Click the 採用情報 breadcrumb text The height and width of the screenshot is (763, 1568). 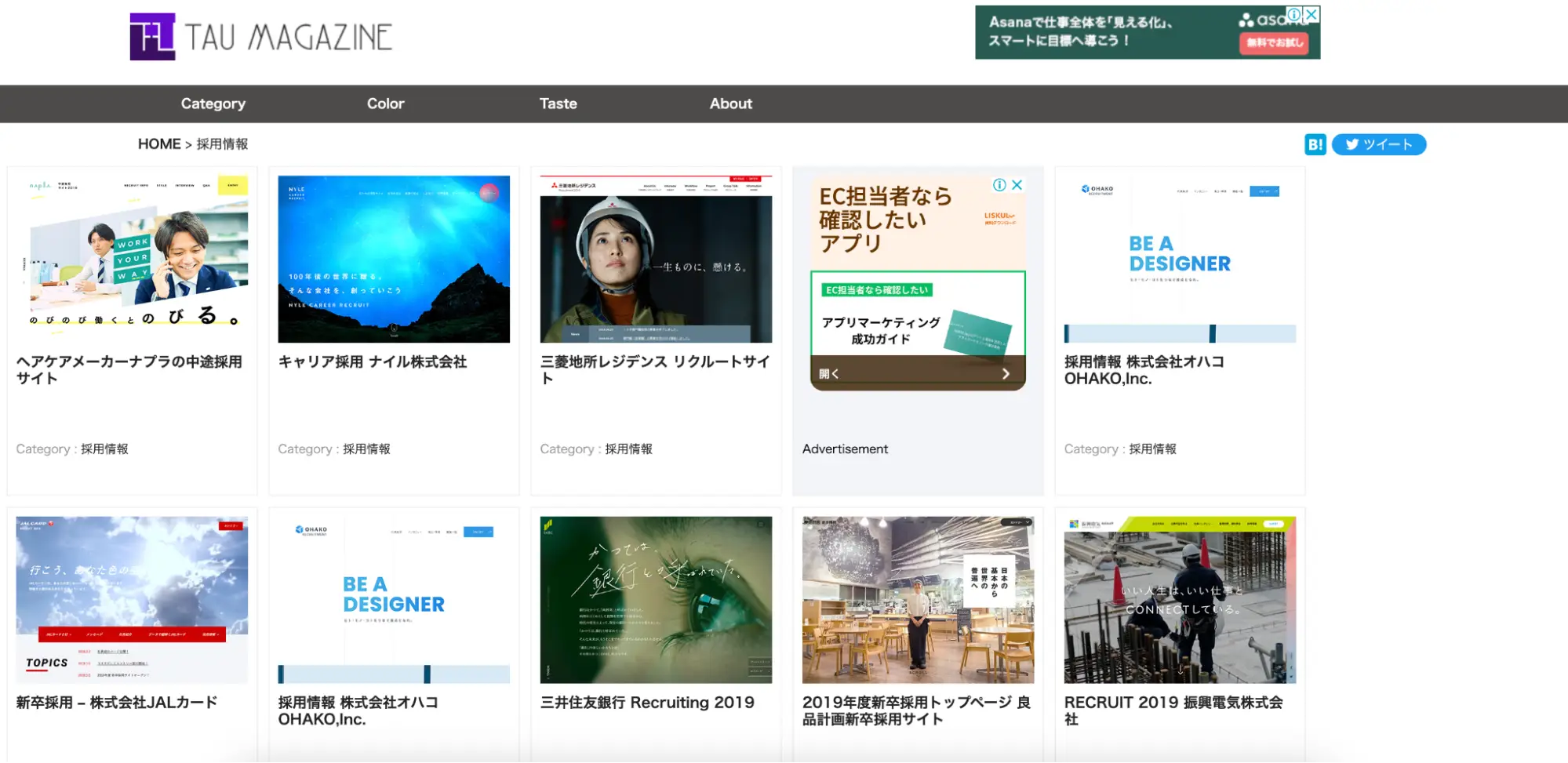222,144
